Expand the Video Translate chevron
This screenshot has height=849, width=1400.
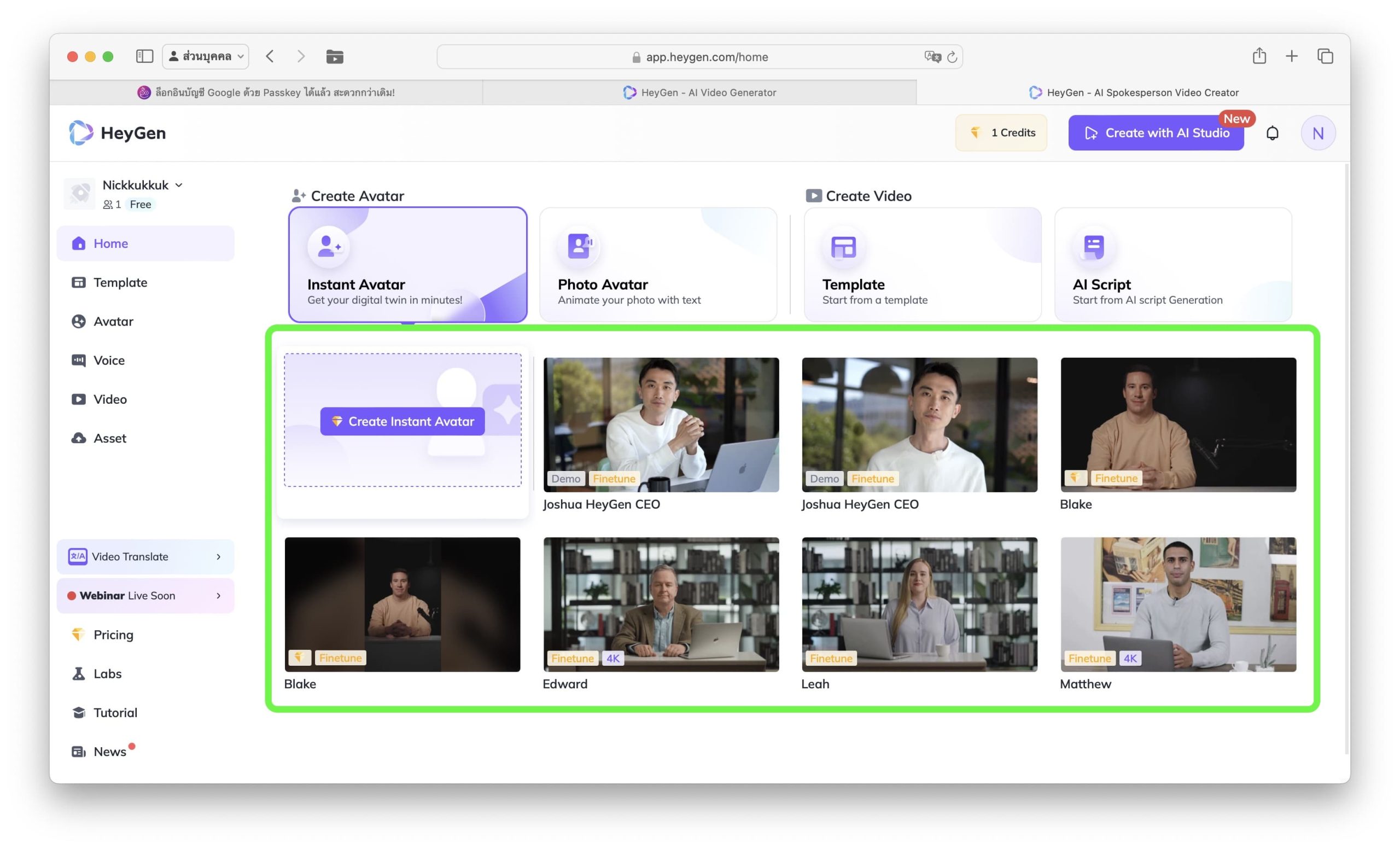coord(219,557)
